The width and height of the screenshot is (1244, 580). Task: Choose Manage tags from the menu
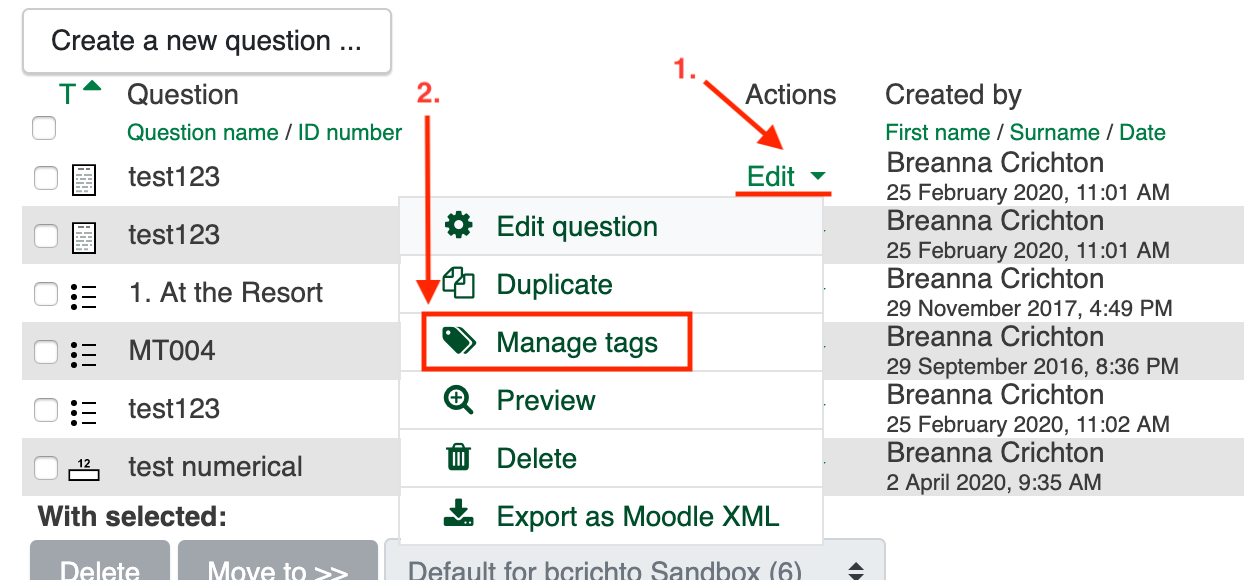(x=576, y=343)
